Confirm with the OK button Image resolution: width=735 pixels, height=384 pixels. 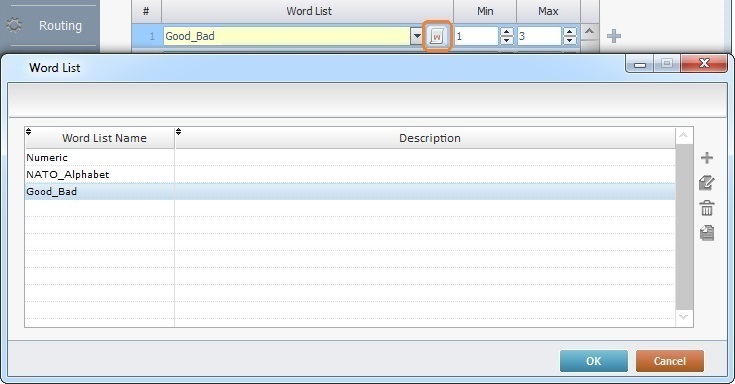pos(593,361)
